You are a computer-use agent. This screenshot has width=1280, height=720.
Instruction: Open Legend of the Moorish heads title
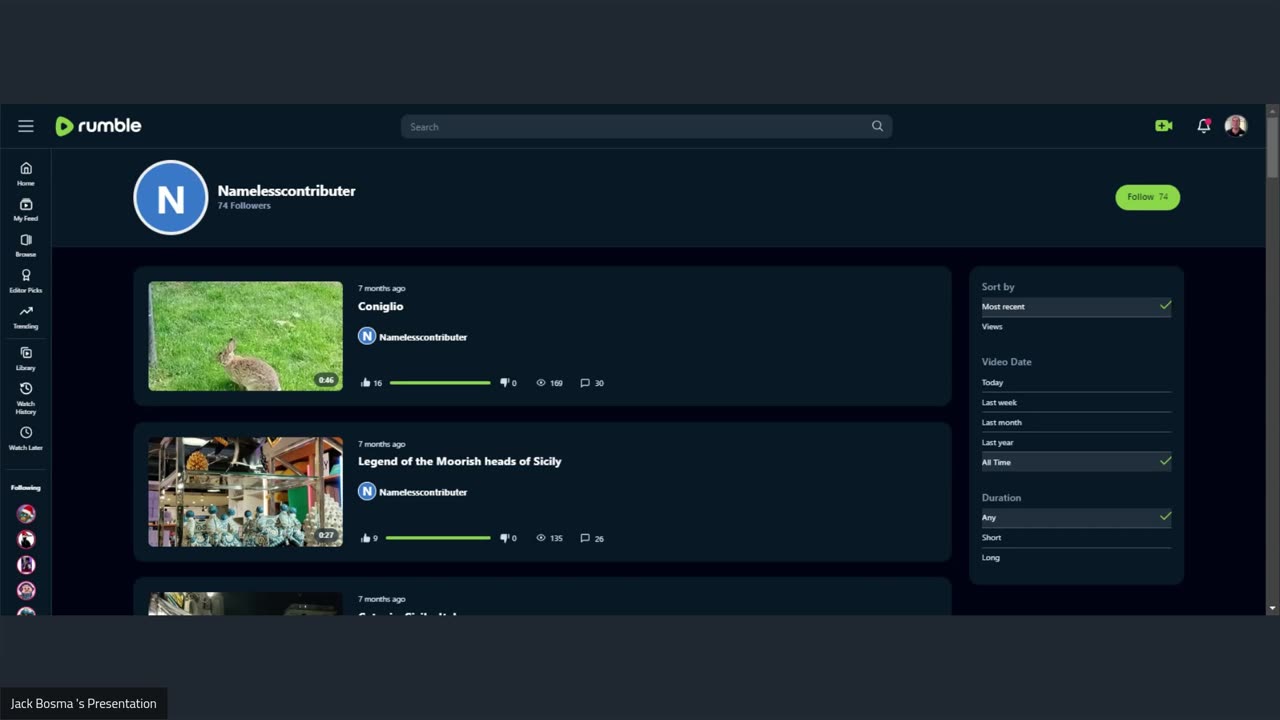[460, 461]
